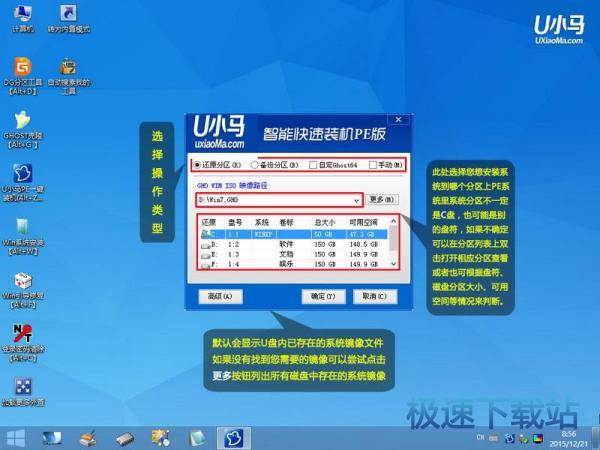This screenshot has height=450, width=600.
Task: Sort by the disk number column header
Action: tap(235, 222)
